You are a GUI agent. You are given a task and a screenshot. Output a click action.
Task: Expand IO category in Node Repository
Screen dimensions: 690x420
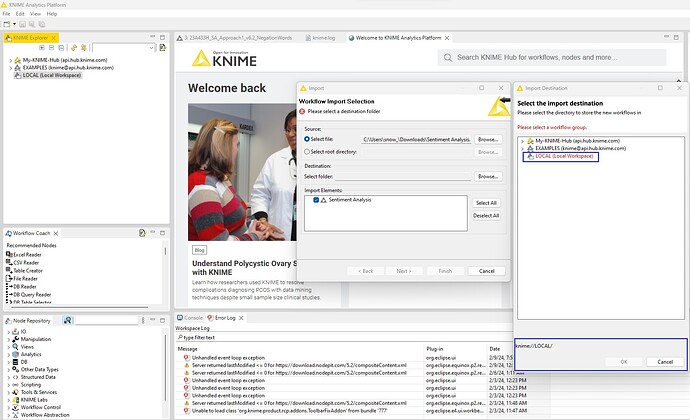[x=9, y=332]
